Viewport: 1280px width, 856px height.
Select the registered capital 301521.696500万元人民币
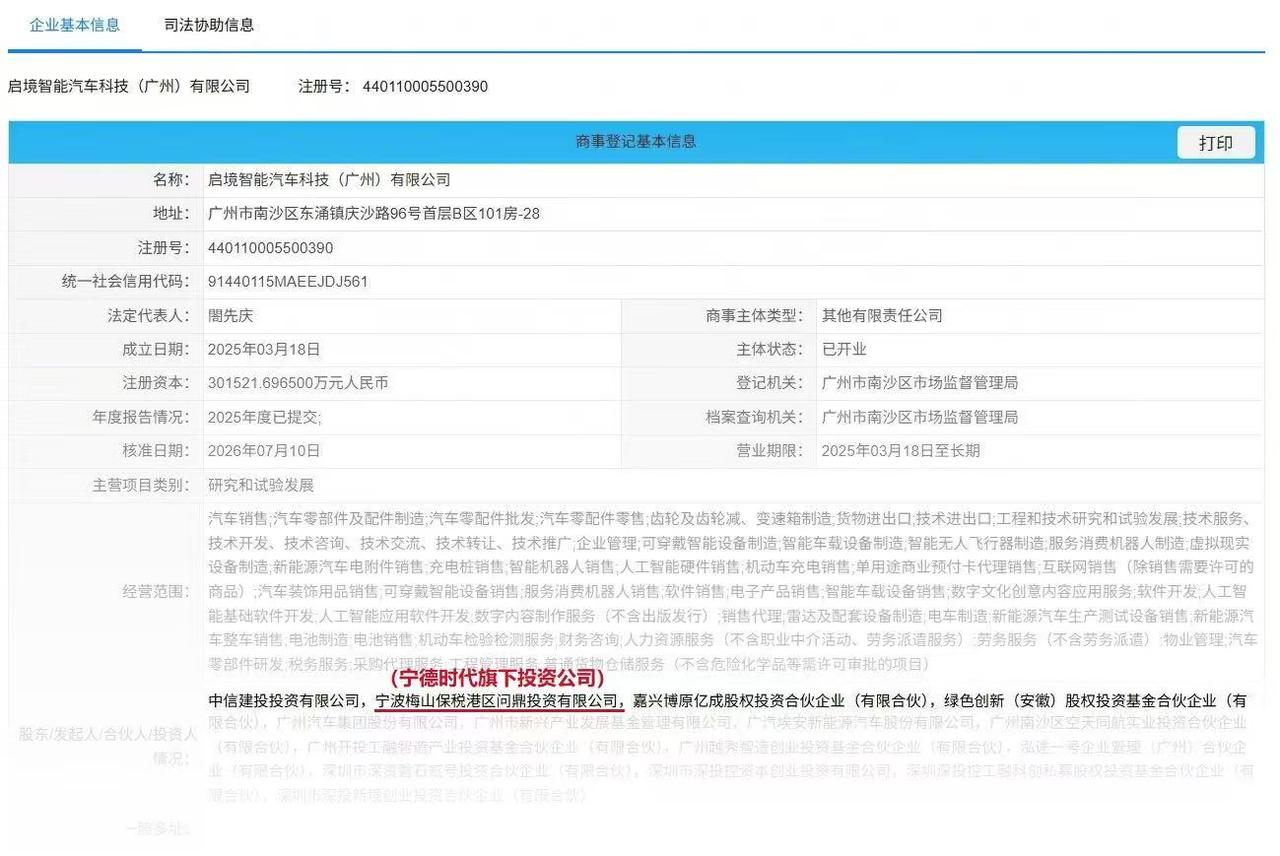(x=298, y=383)
